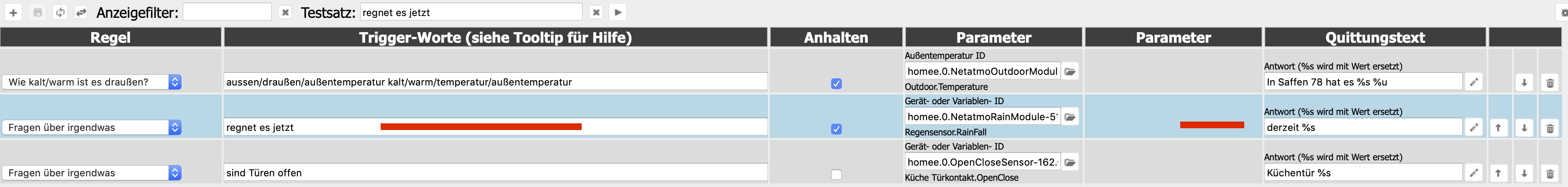This screenshot has width=1568, height=187.
Task: Edit answer text 'derzeit %s'
Action: click(1474, 127)
